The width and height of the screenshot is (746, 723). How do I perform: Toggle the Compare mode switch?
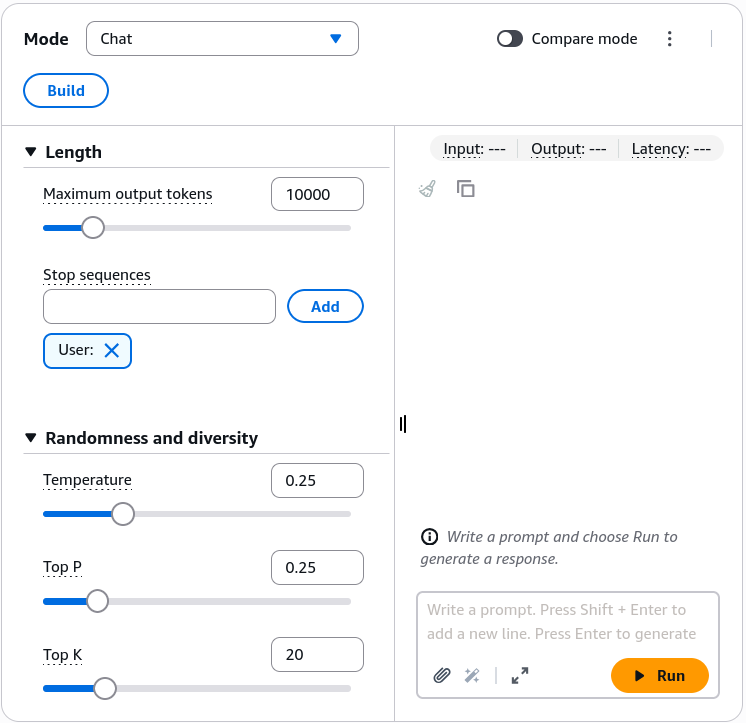[510, 39]
